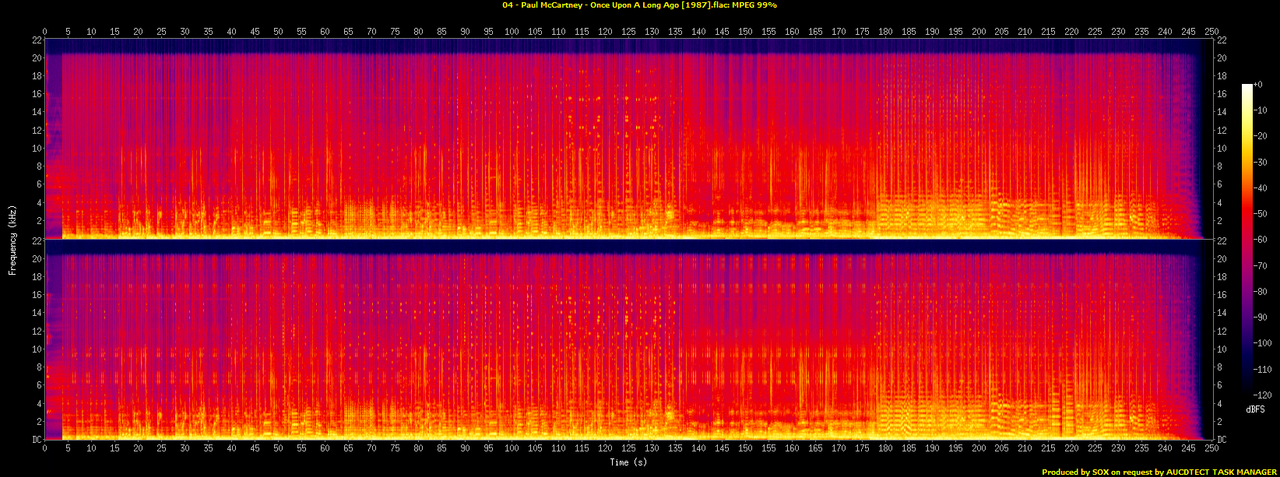Click the '-80' value on the dB scale
The width and height of the screenshot is (1280, 477).
pyautogui.click(x=1261, y=292)
